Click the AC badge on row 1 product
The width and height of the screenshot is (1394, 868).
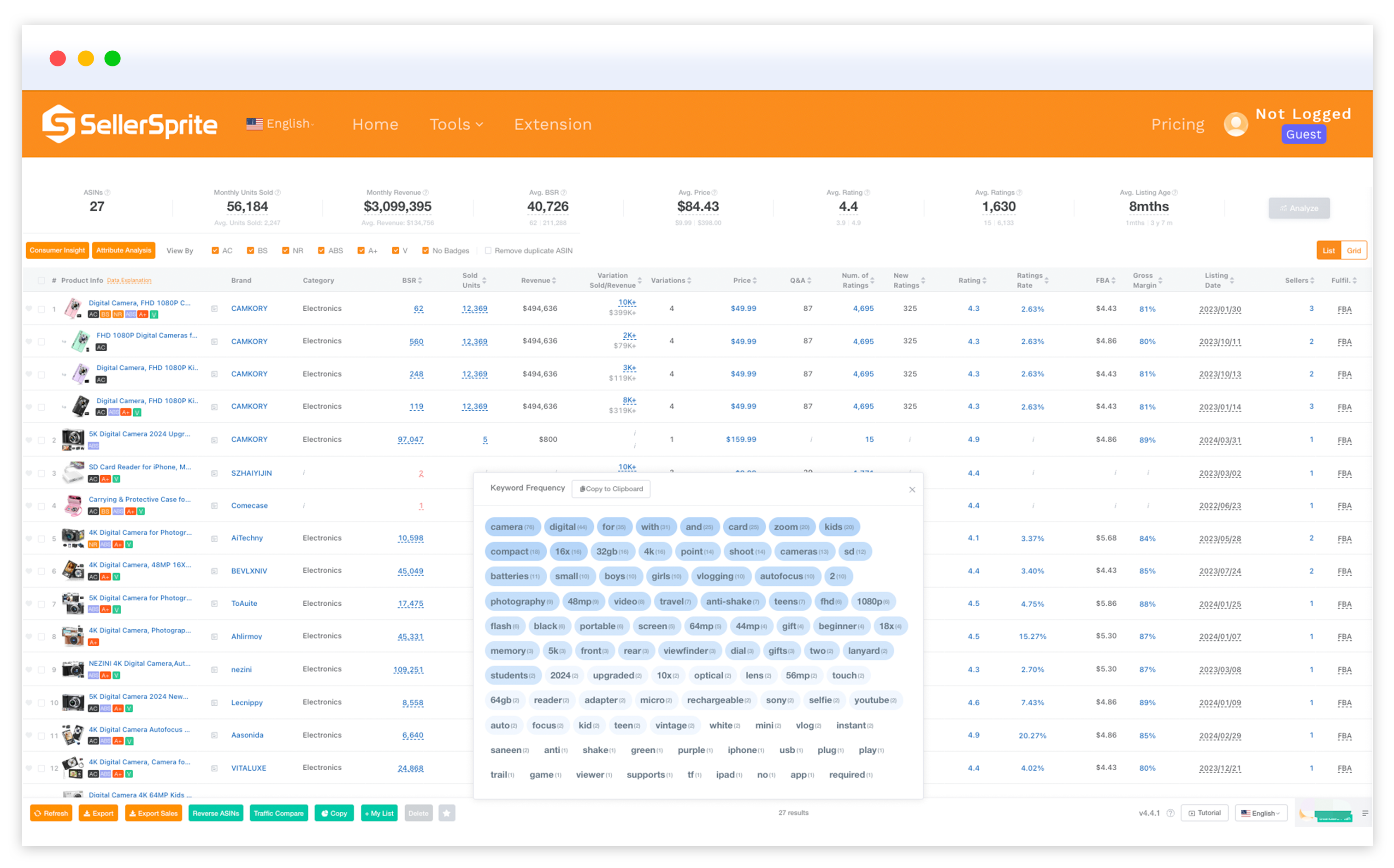pos(93,314)
